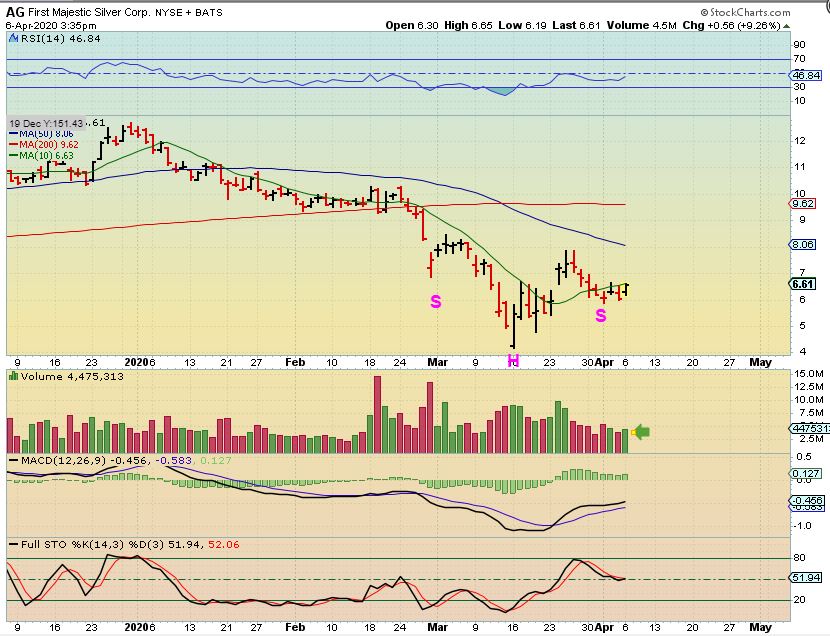The width and height of the screenshot is (830, 636).
Task: Click the MA(50) 8.06 legend entry
Action: tap(41, 134)
